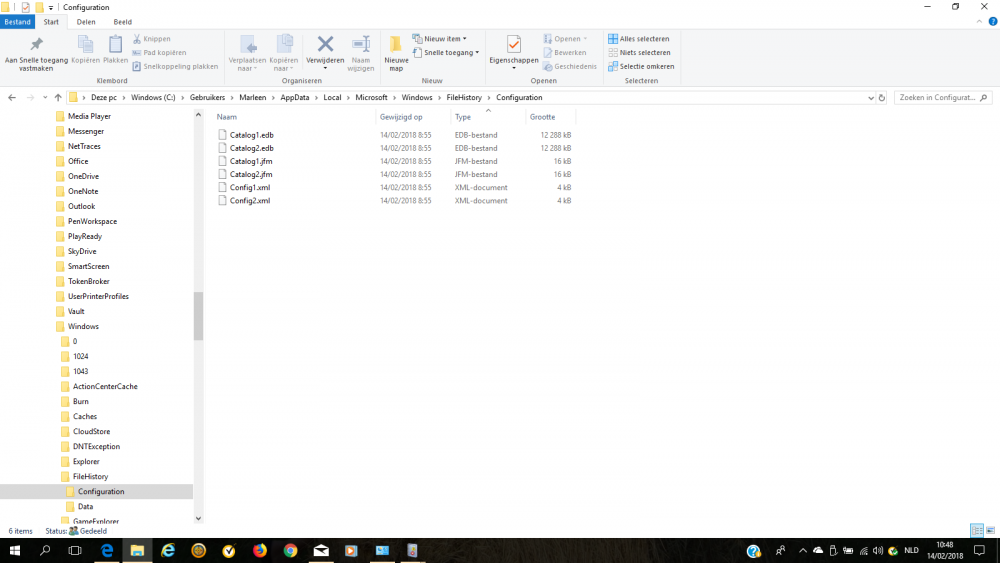Open the Mail app from taskbar
Screen dimensions: 1000x563
321,550
